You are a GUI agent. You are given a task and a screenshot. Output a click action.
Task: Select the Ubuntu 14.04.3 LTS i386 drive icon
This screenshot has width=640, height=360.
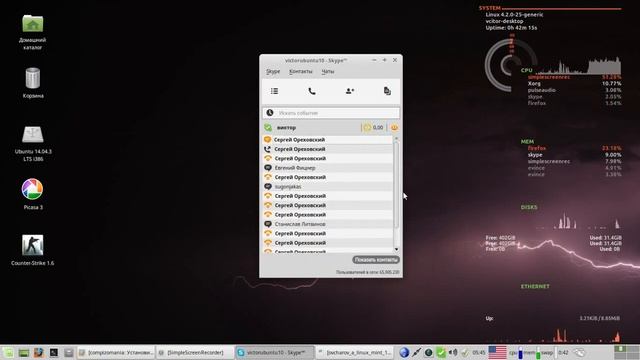pyautogui.click(x=33, y=144)
